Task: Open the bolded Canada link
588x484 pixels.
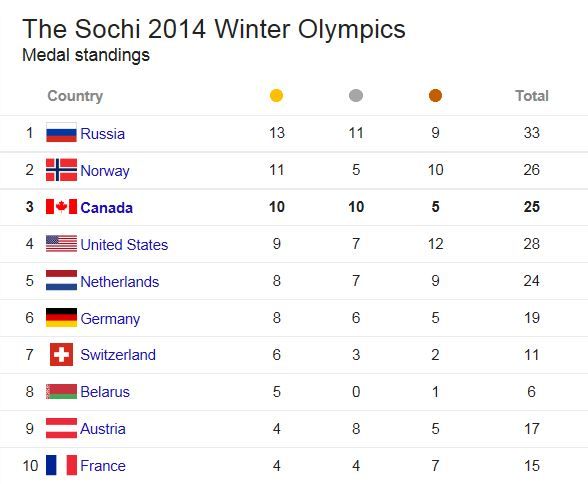Action: coord(106,207)
